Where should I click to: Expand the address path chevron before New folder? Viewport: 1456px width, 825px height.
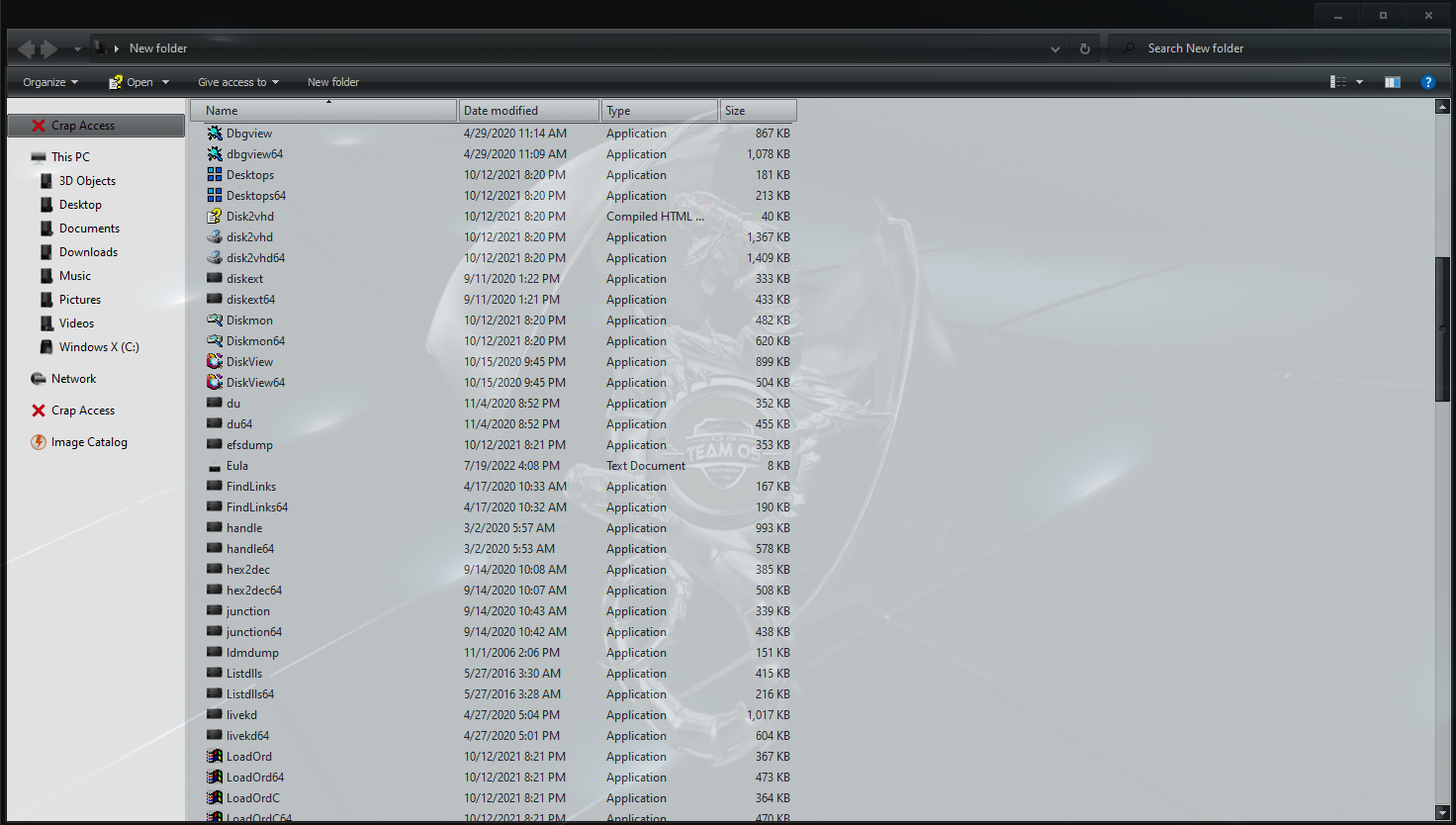coord(117,48)
